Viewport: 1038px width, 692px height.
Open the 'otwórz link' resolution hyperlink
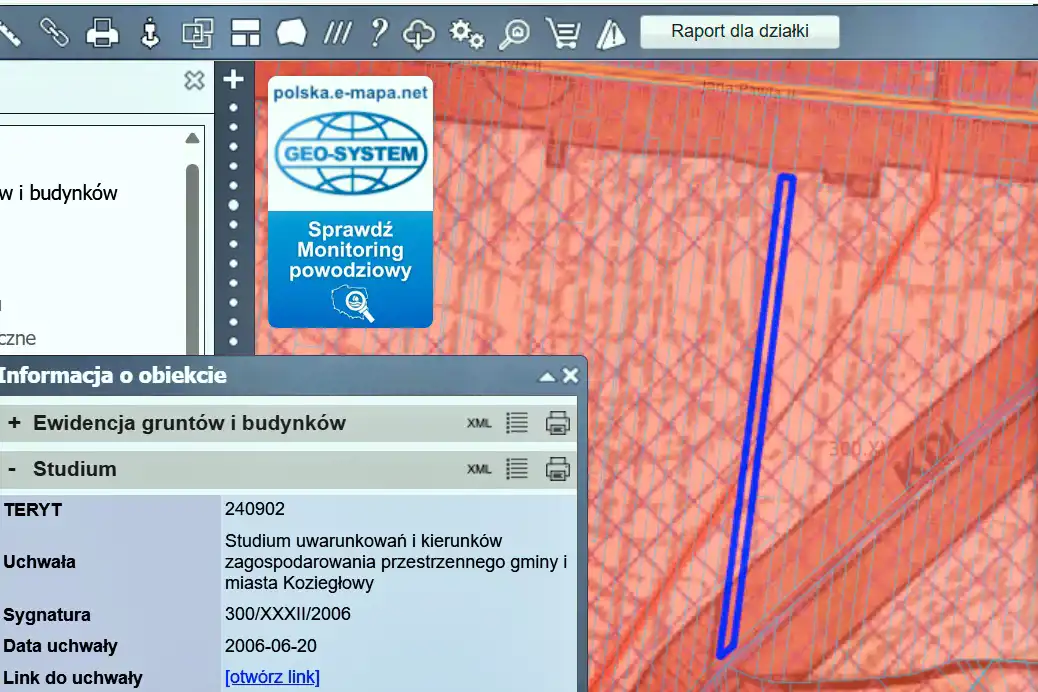tap(272, 677)
